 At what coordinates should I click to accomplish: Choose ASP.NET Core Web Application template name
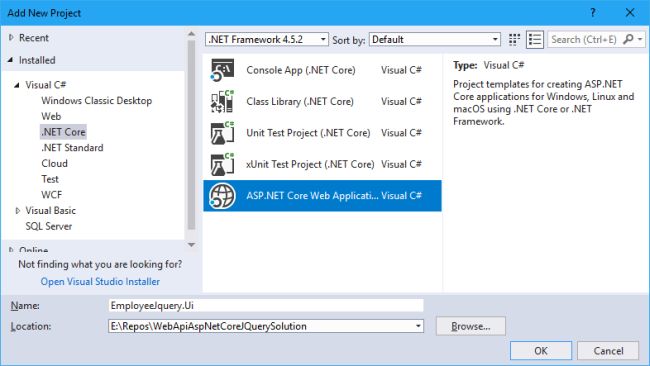pyautogui.click(x=312, y=196)
